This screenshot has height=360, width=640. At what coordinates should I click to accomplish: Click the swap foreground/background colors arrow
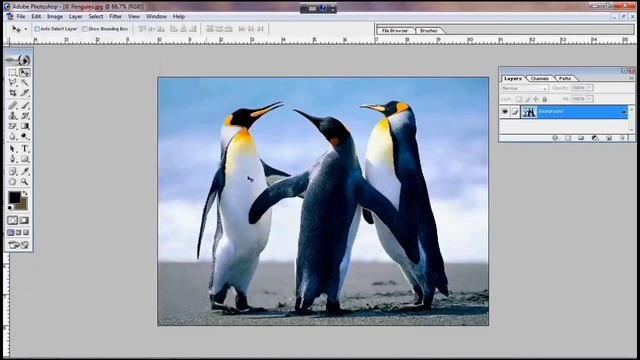click(x=25, y=193)
